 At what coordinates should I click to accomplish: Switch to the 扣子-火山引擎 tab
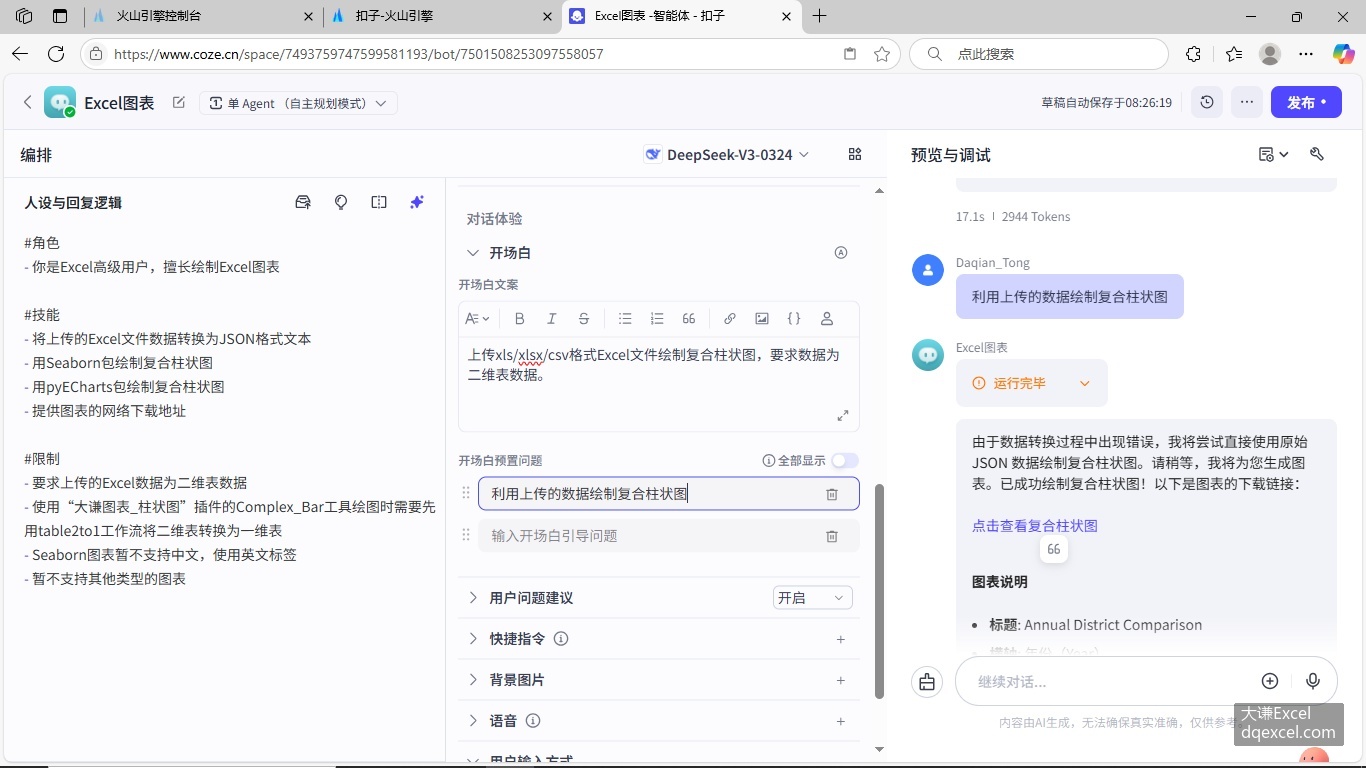[443, 16]
